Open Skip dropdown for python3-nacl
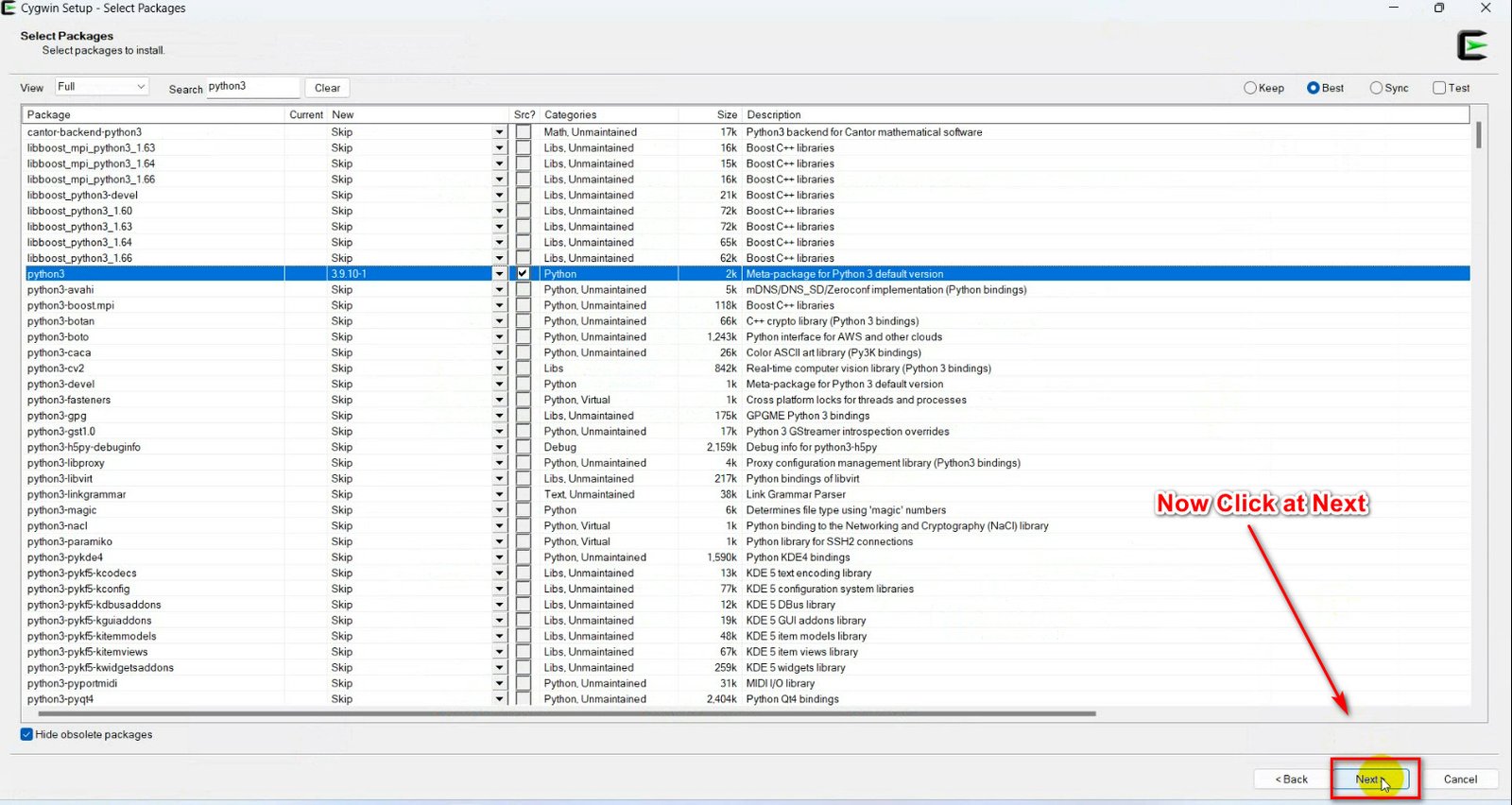The width and height of the screenshot is (1512, 805). [499, 526]
